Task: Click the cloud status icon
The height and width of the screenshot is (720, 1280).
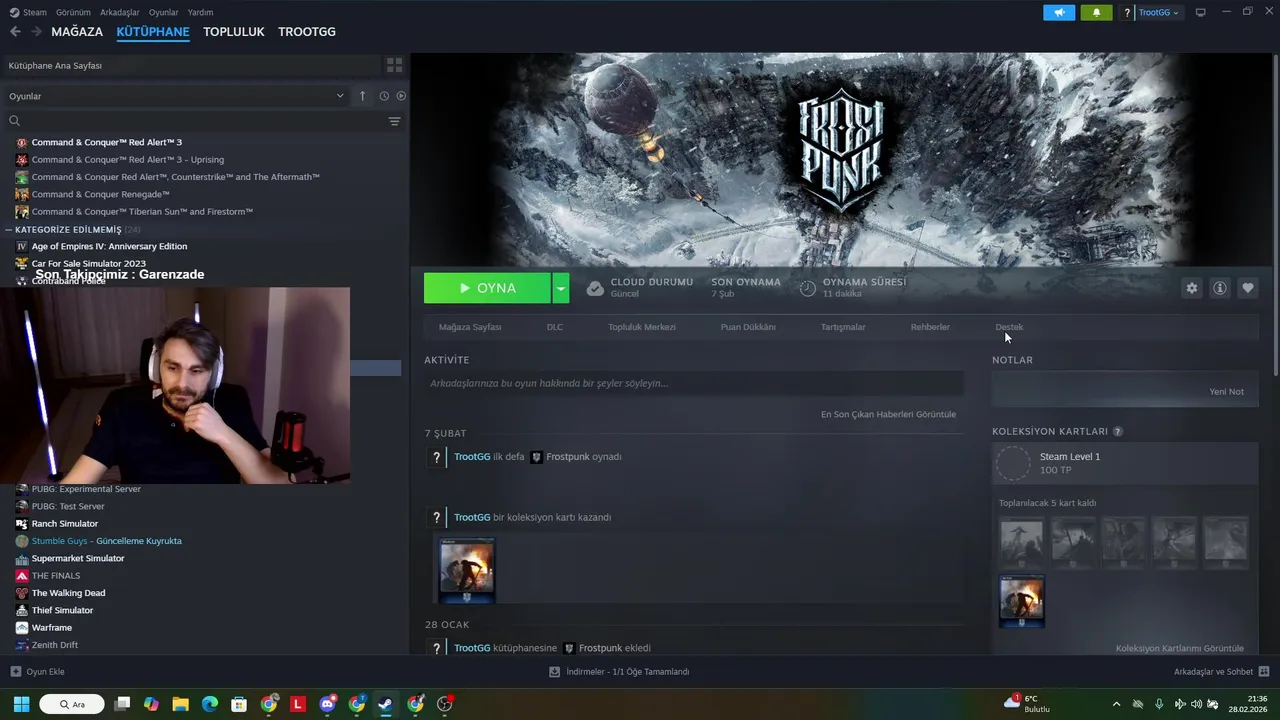Action: click(595, 288)
